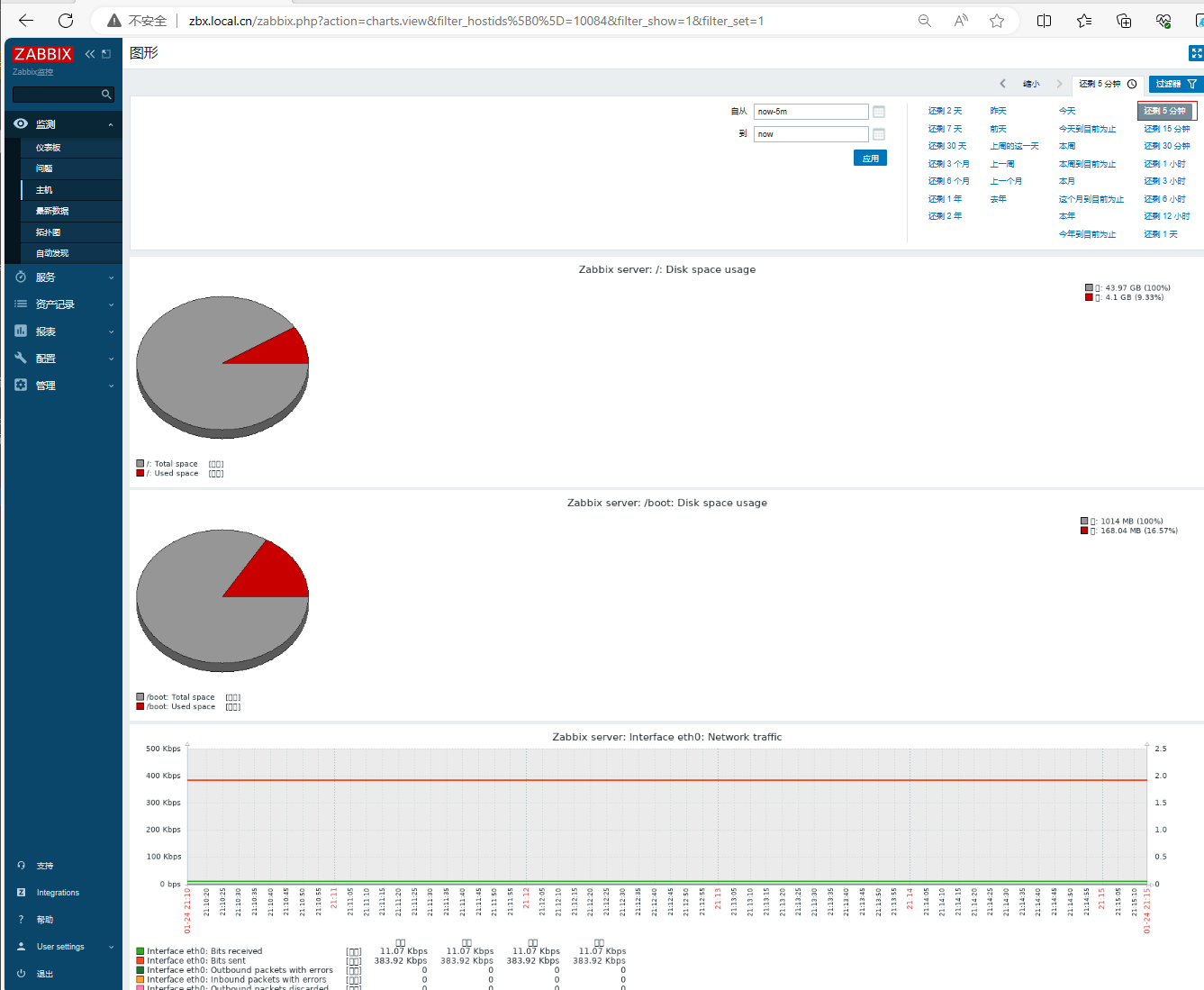Open calendar picker for the 到 field
This screenshot has height=990, width=1204.
click(879, 134)
